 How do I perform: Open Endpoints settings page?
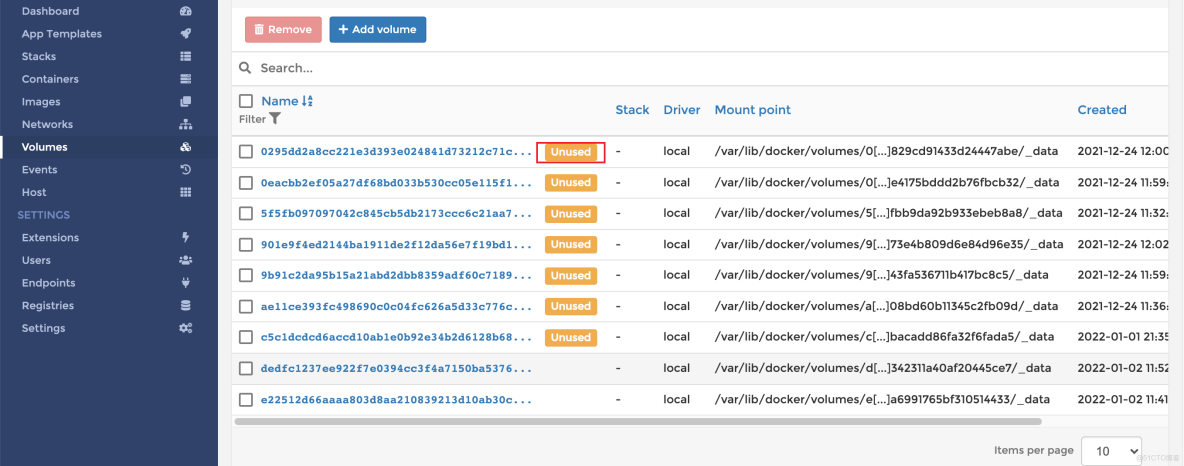tap(48, 283)
